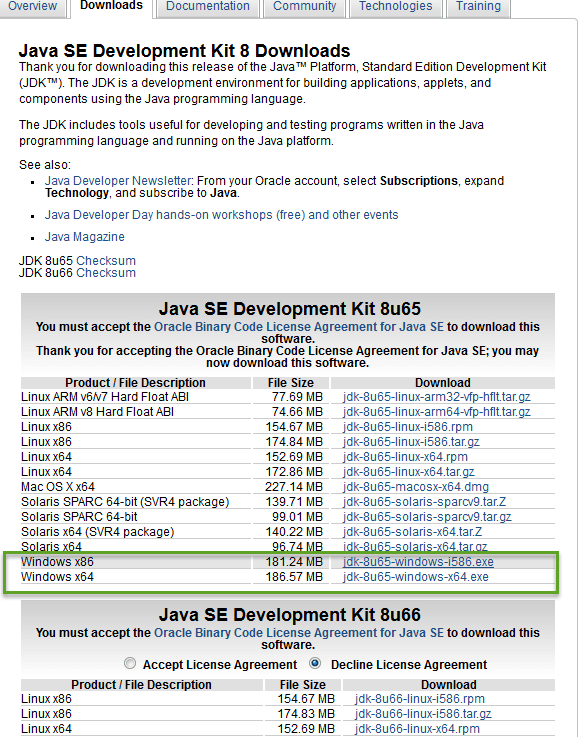The width and height of the screenshot is (580, 737).
Task: Go to the Community tab
Action: coord(305,6)
